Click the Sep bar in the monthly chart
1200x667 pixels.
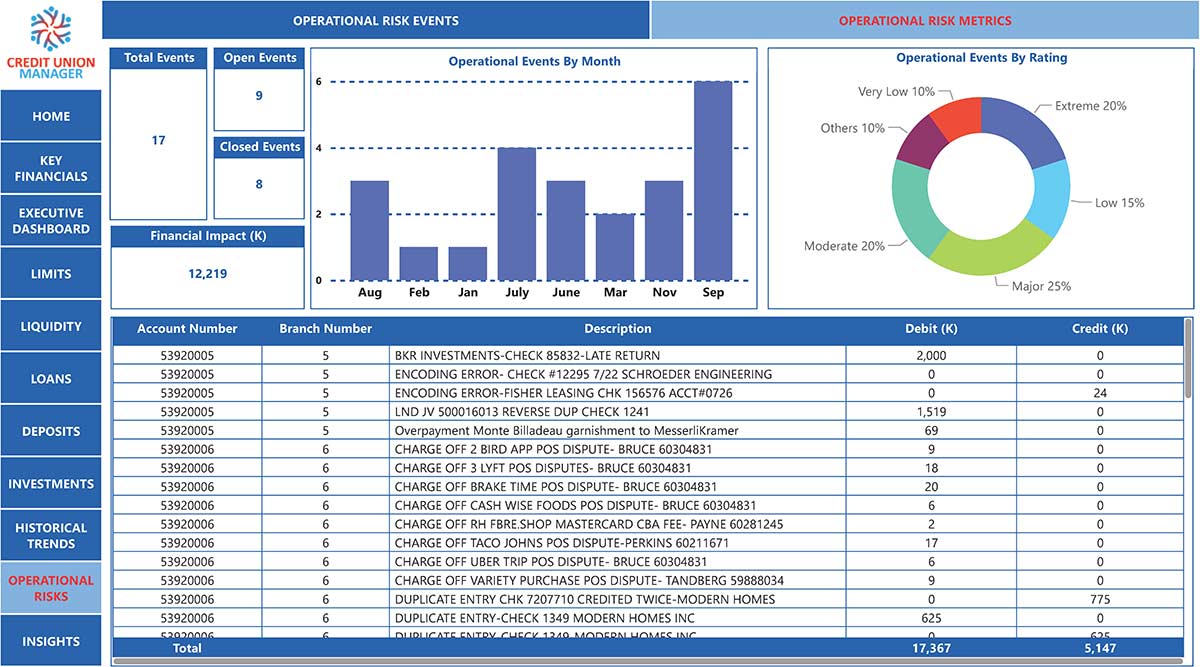coord(713,181)
